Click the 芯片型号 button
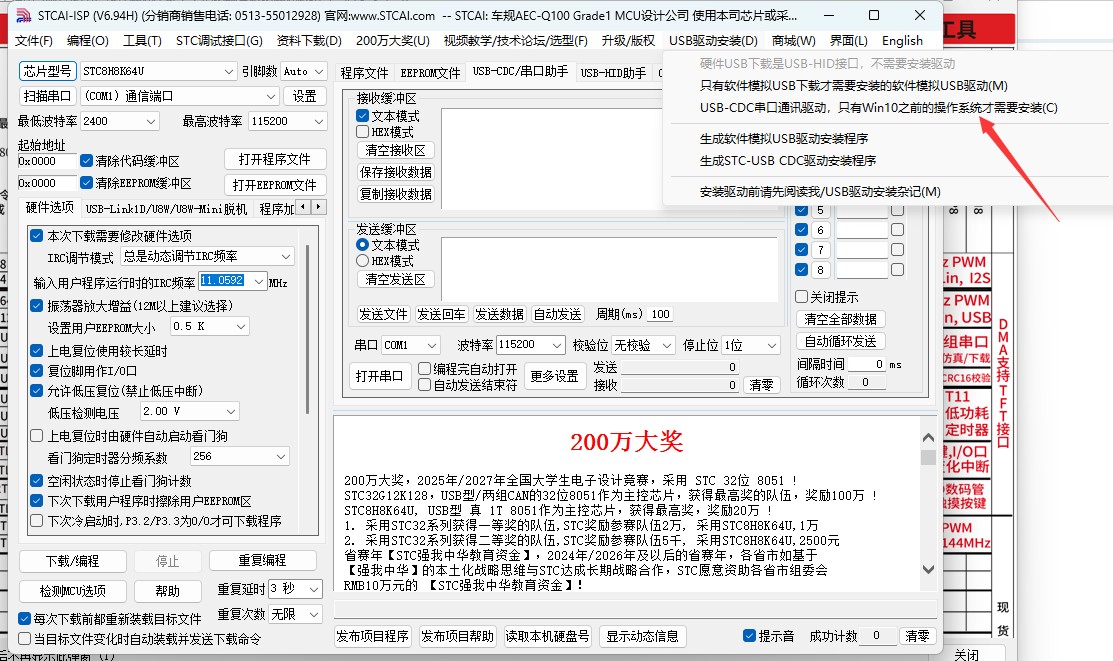Image resolution: width=1113 pixels, height=661 pixels. [x=48, y=71]
